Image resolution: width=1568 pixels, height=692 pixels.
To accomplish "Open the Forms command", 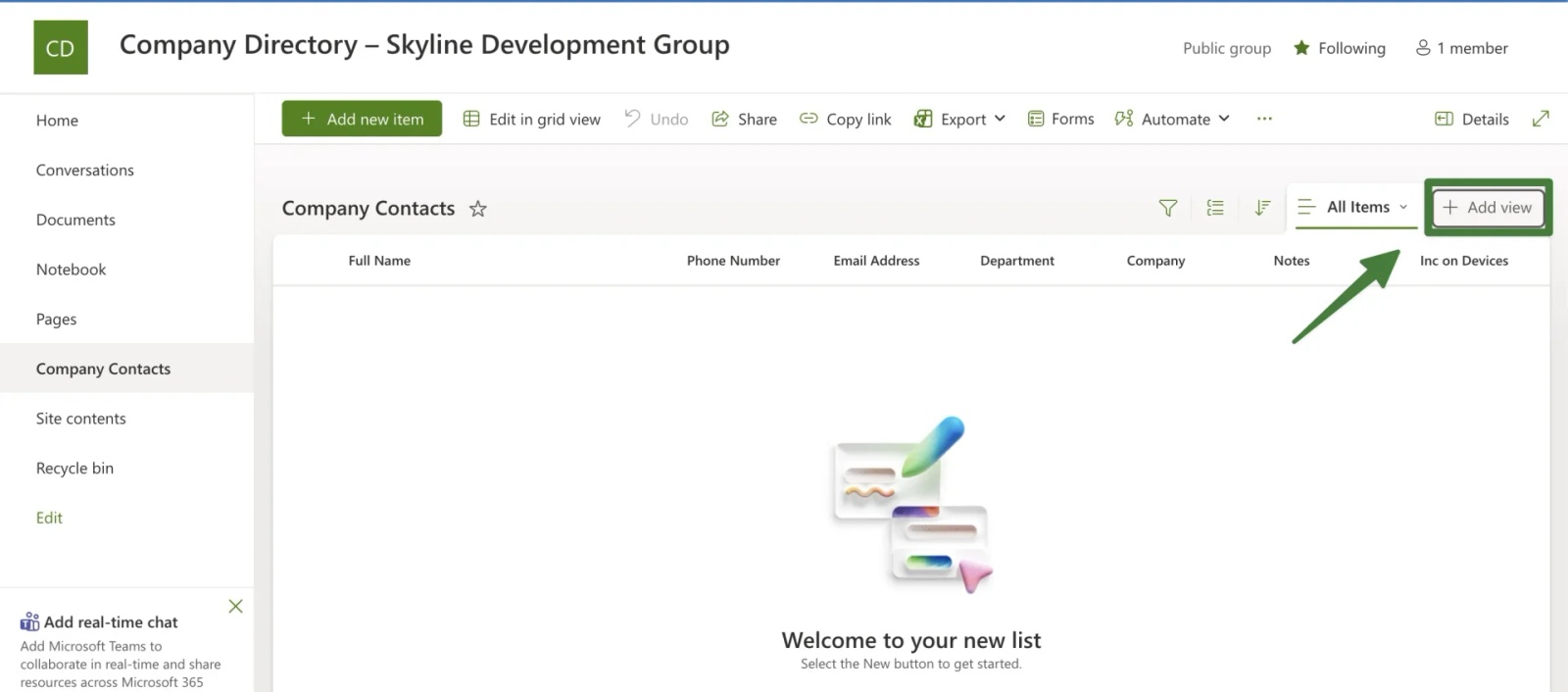I will tap(1060, 119).
